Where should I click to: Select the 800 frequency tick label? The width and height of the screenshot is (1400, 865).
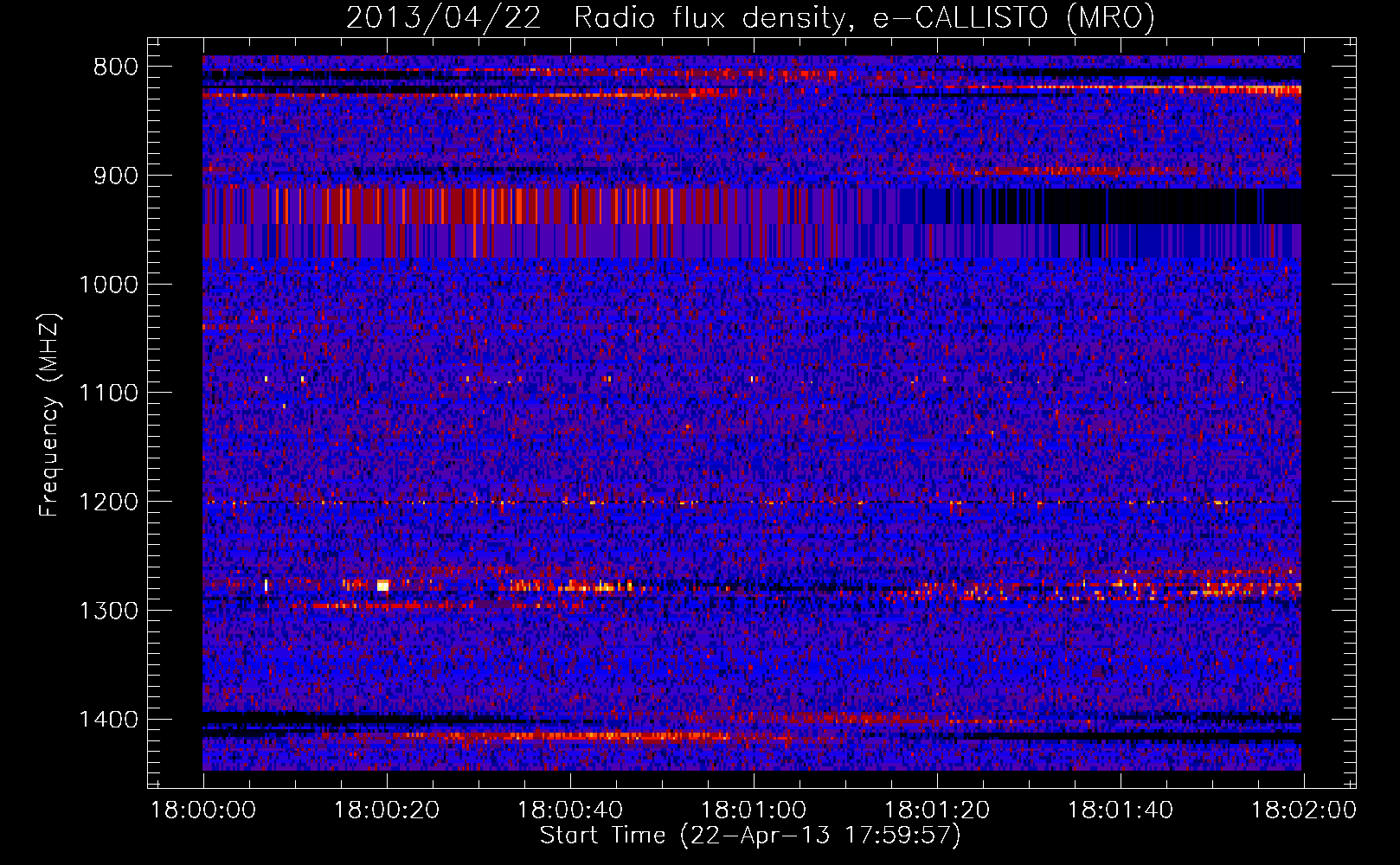(x=116, y=67)
